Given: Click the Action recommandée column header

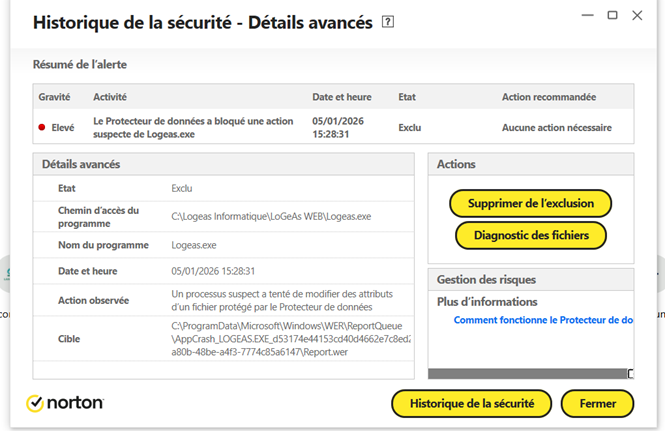Looking at the screenshot, I should point(548,97).
